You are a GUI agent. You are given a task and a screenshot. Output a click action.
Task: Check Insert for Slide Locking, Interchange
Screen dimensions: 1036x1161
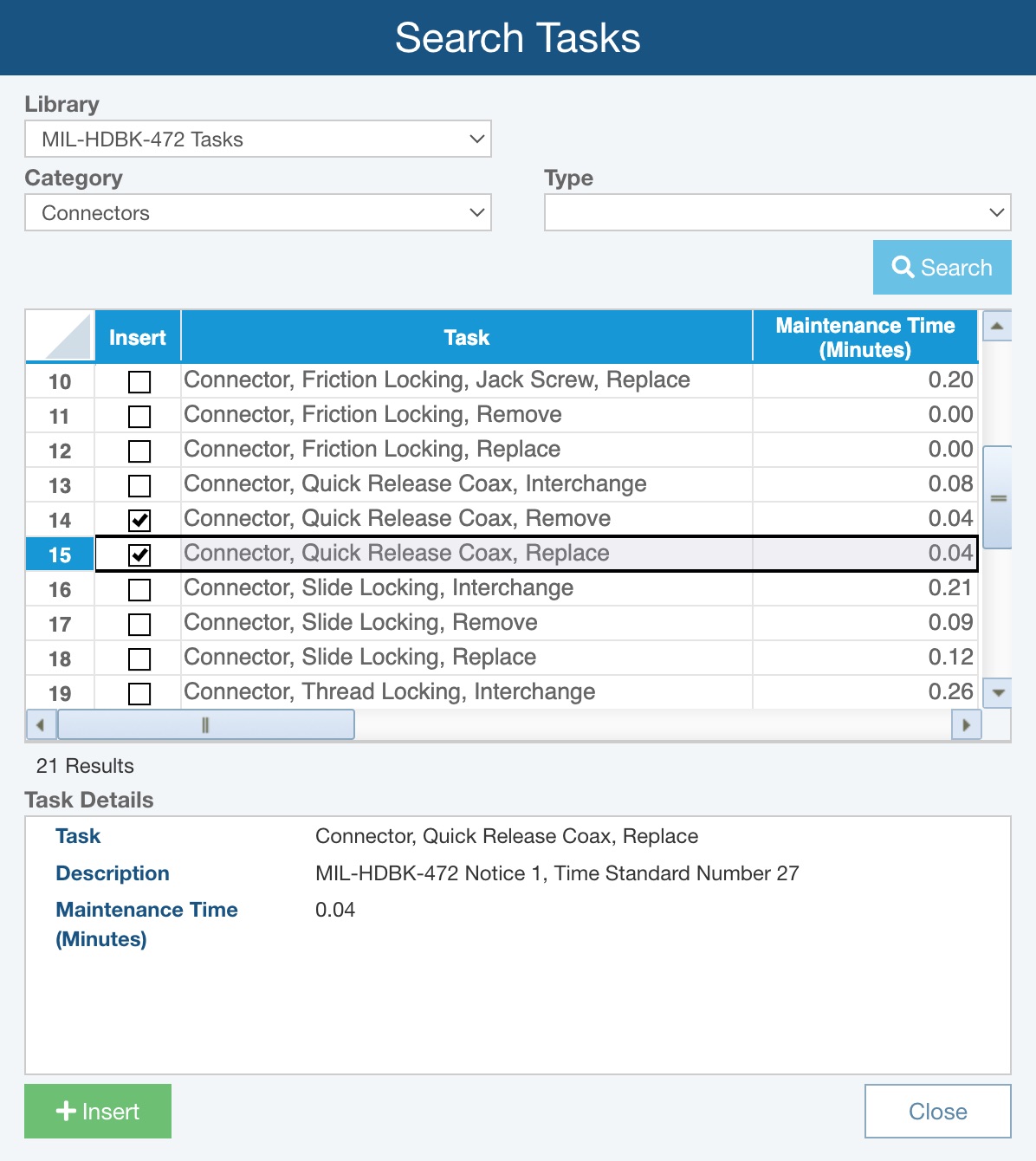click(139, 589)
